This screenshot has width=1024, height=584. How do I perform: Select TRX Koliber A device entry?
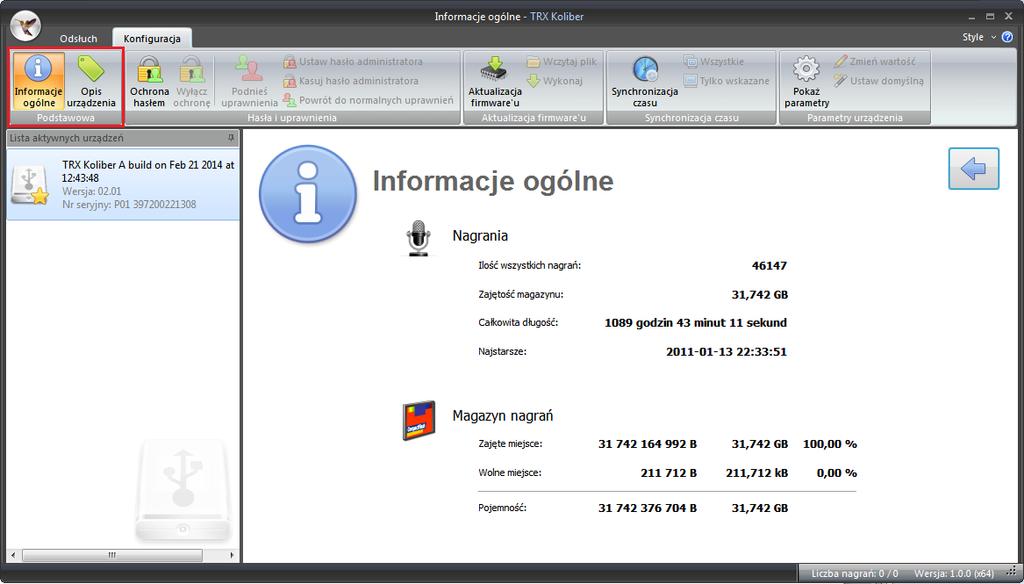tap(123, 184)
